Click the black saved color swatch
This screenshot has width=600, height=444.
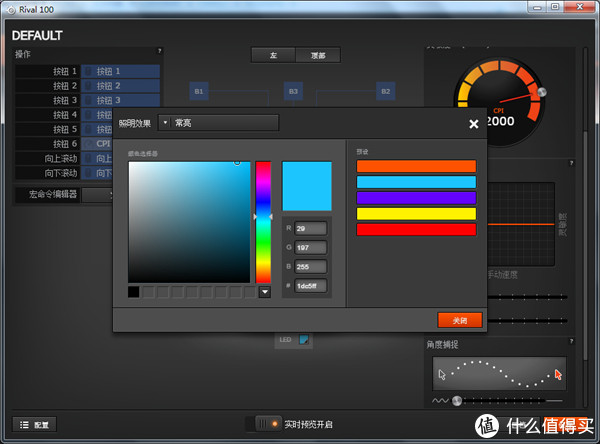pos(134,292)
